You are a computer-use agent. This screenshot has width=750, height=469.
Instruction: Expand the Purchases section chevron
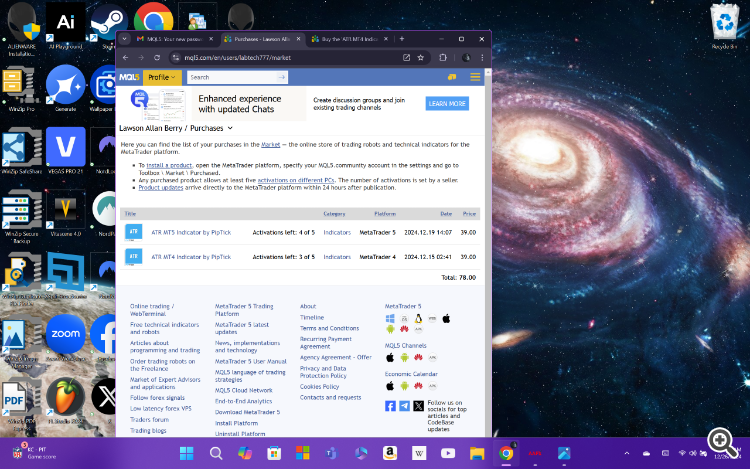[x=230, y=128]
